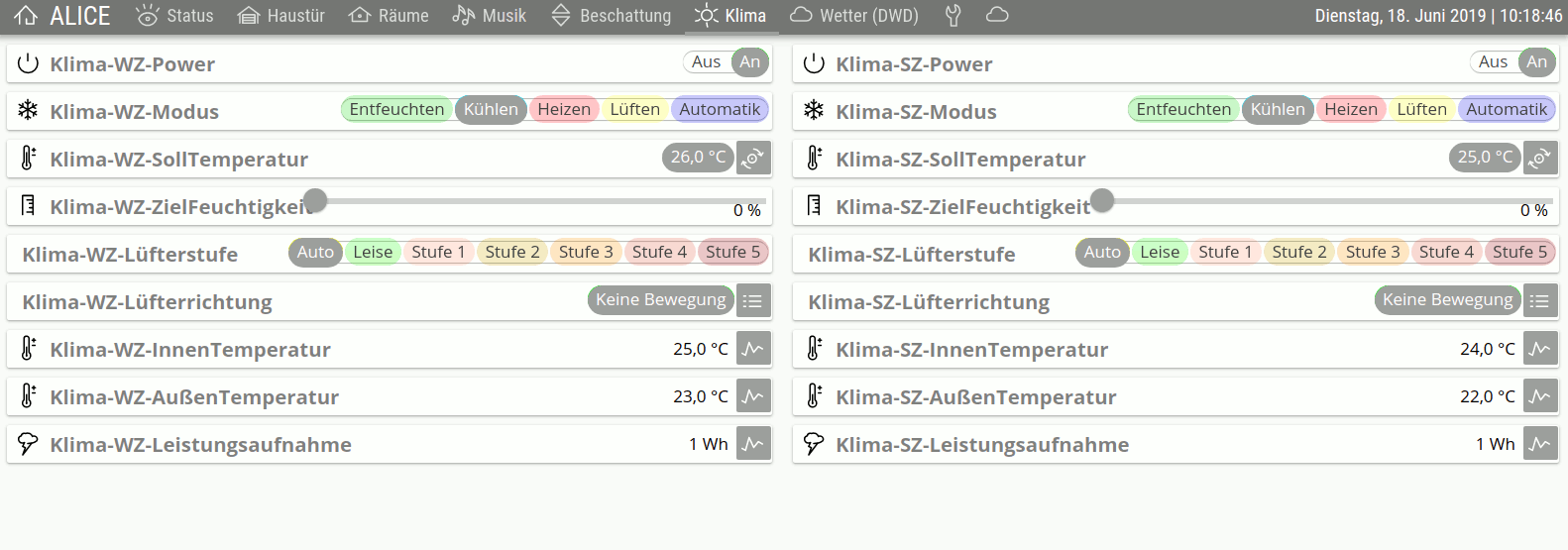Open list dropdown for Klima-WZ-Lüfterrichtung
Viewport: 1568px width, 550px height.
pyautogui.click(x=753, y=300)
